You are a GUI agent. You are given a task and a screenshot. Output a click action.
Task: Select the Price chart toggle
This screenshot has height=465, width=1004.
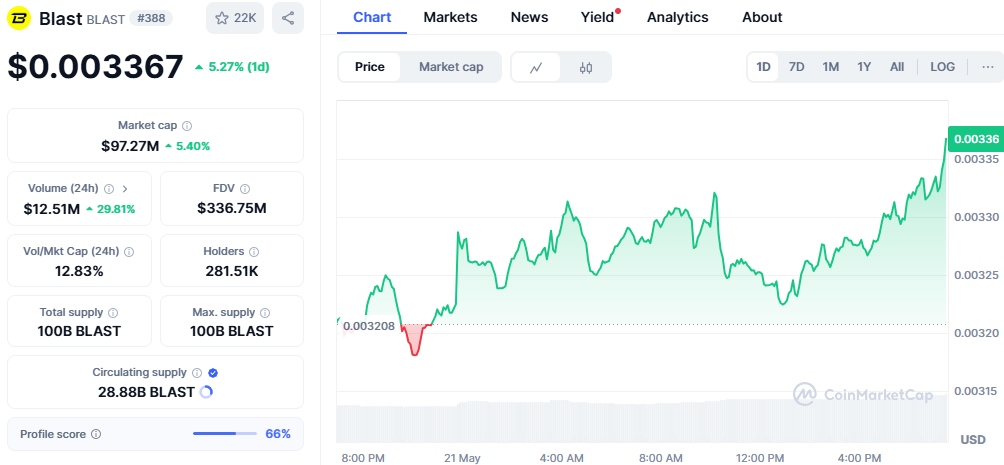(x=369, y=67)
